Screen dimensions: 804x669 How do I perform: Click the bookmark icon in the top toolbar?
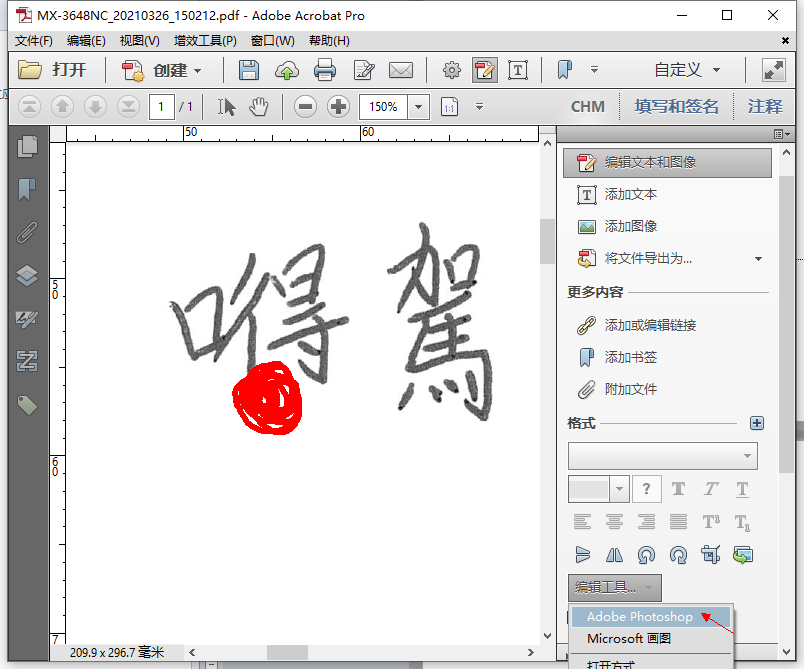565,70
